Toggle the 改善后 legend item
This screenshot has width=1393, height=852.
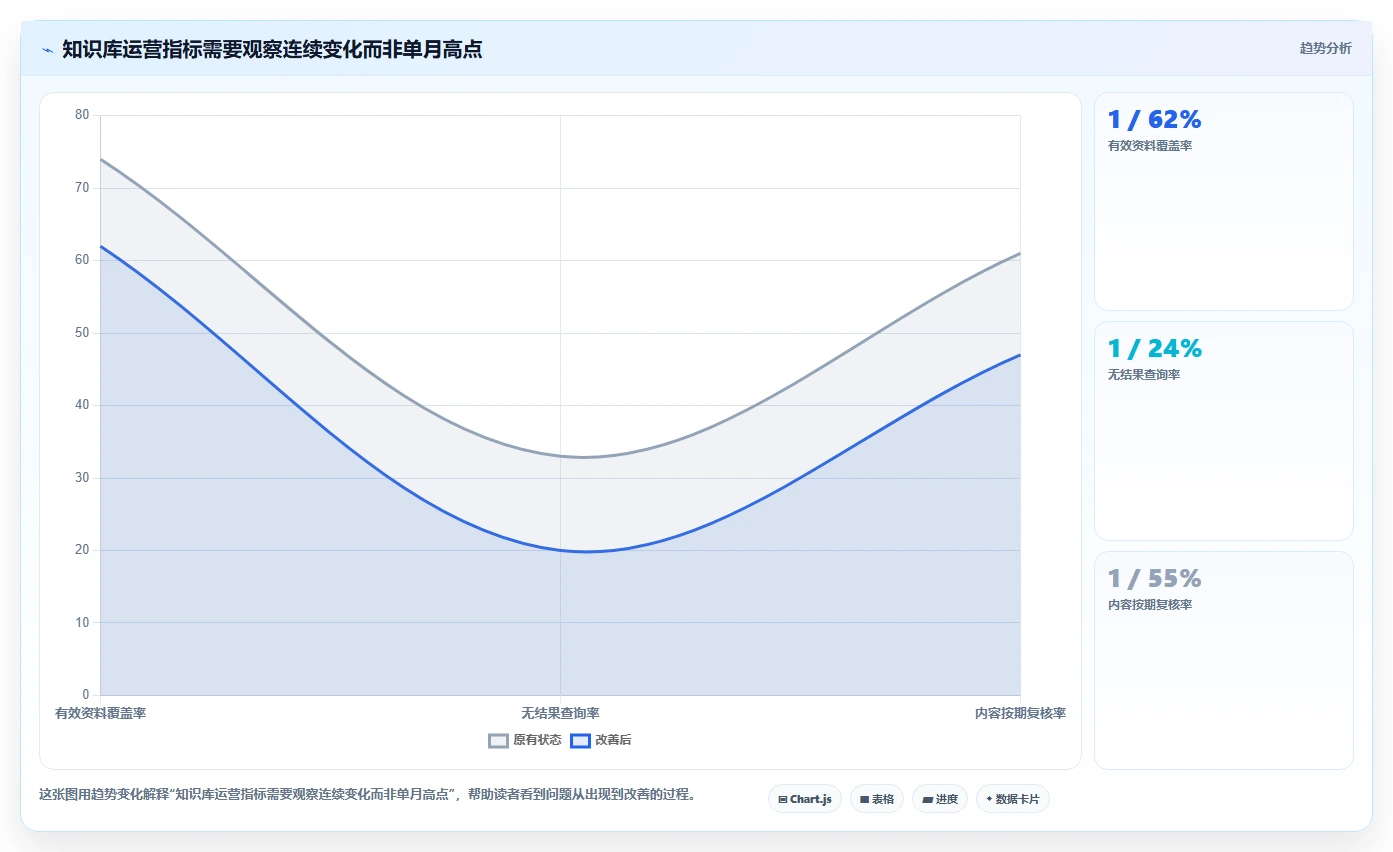click(601, 740)
